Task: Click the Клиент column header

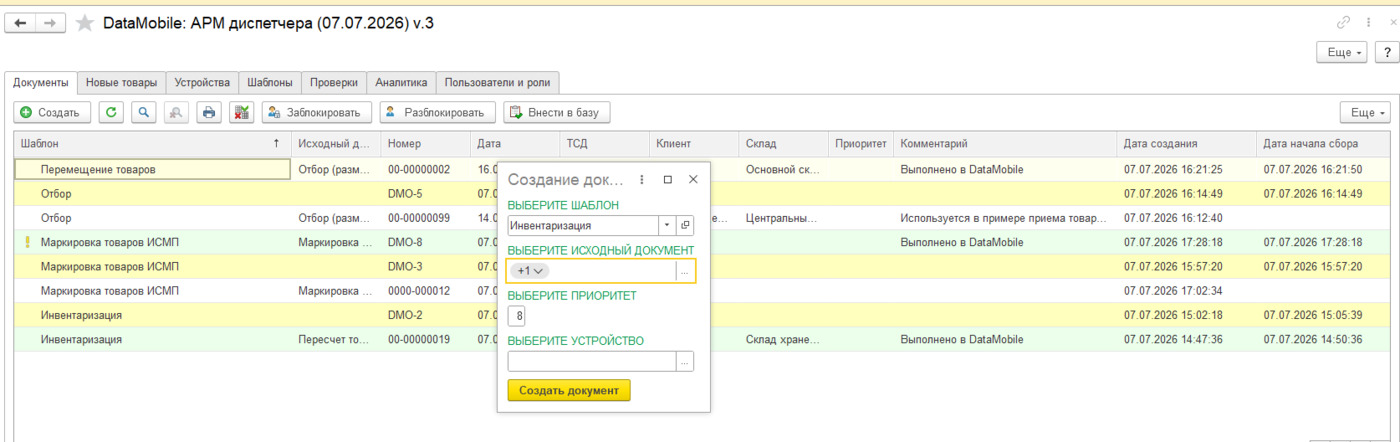Action: 694,144
